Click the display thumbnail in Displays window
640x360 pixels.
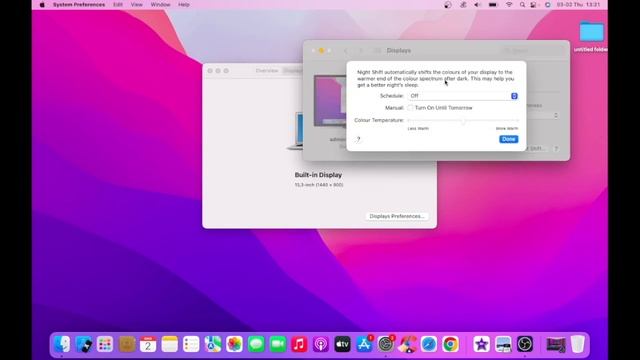point(330,101)
